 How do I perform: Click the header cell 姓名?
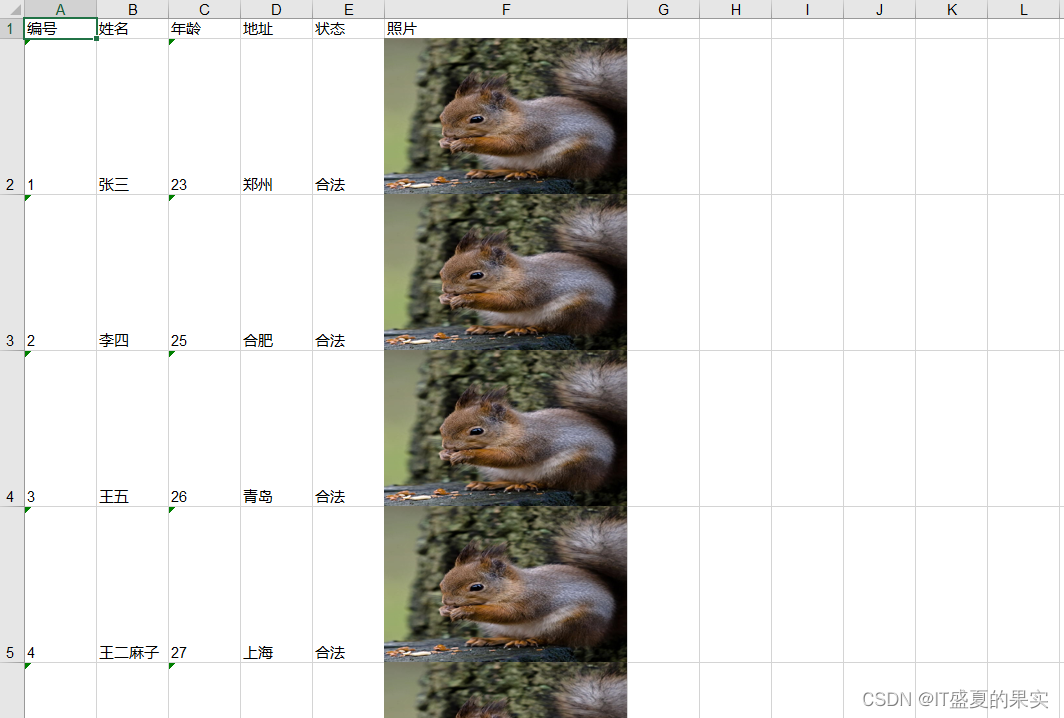pyautogui.click(x=132, y=29)
